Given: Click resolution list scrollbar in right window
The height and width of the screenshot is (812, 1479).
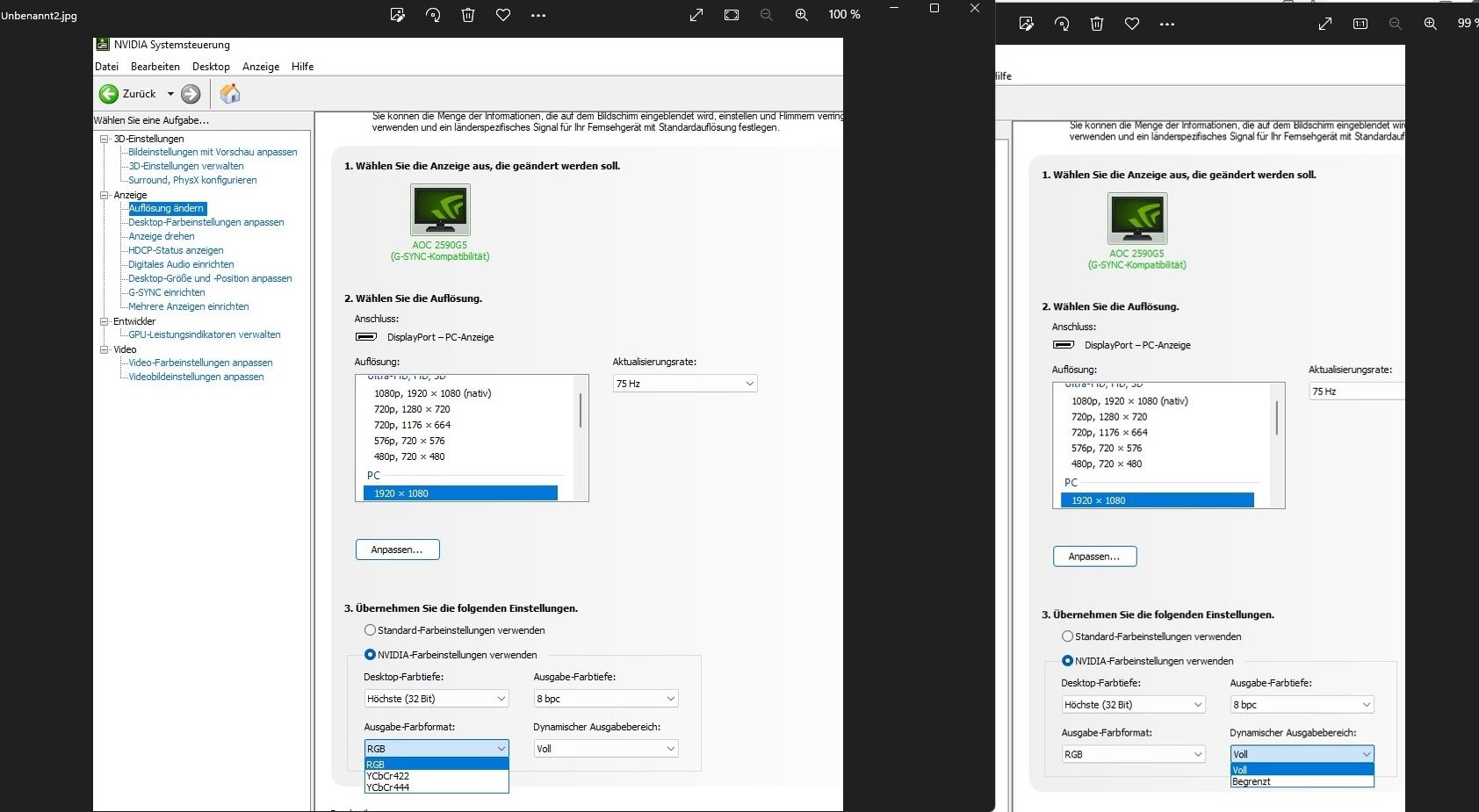Looking at the screenshot, I should tap(1277, 418).
